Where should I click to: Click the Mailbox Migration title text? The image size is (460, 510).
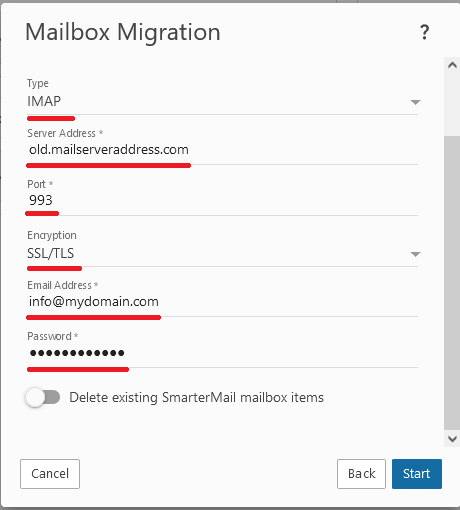click(123, 32)
